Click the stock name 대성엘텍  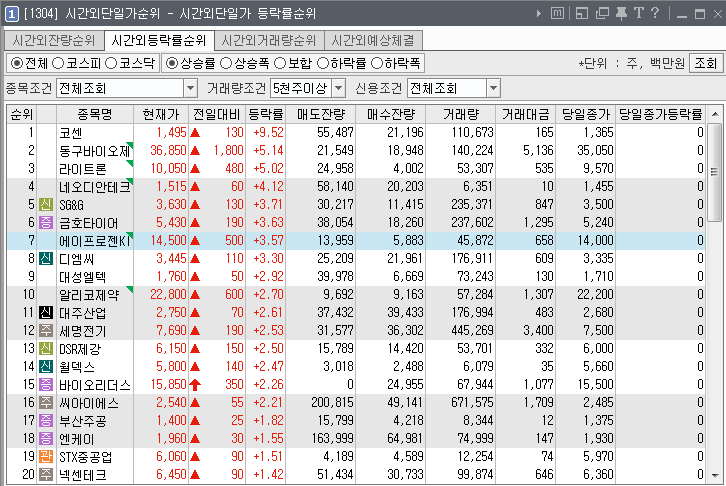83,277
